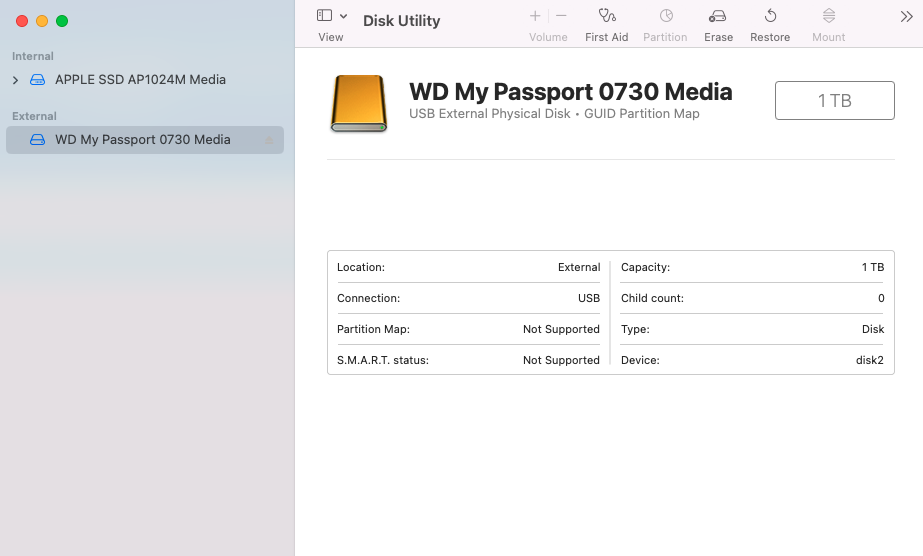Open the Partition tool
Screen dimensions: 923x556
click(665, 25)
